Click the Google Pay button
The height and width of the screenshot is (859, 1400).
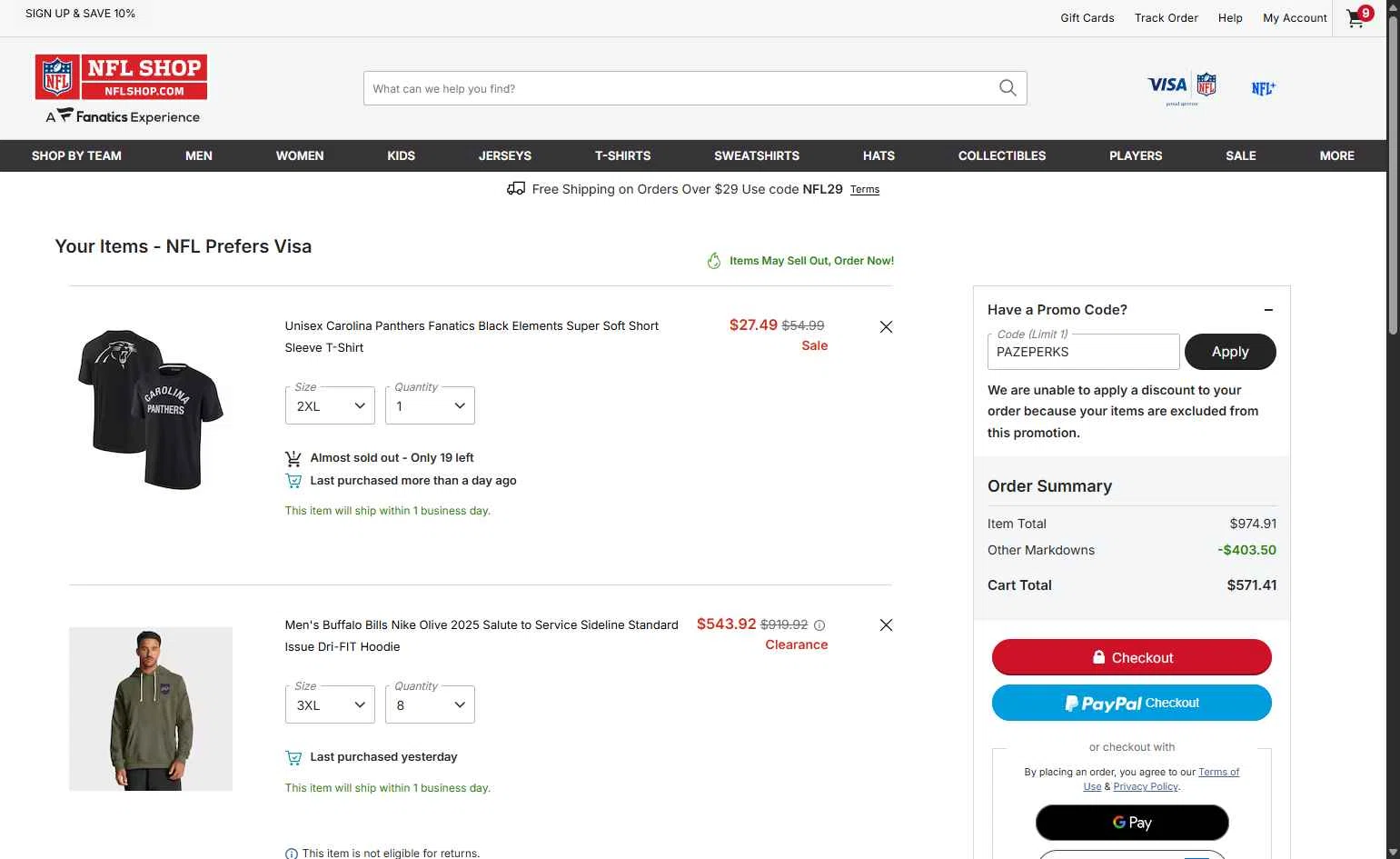pyautogui.click(x=1132, y=823)
